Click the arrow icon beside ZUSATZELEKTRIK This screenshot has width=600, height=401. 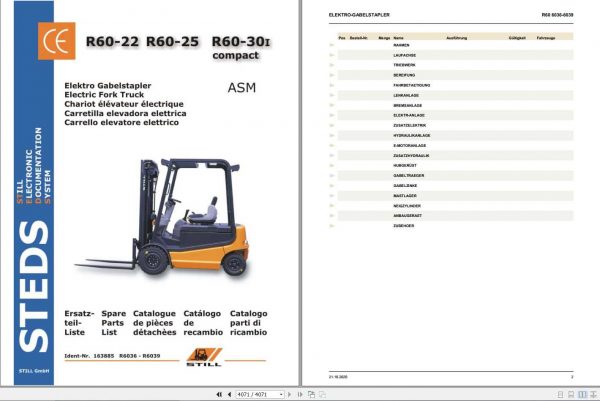(332, 126)
